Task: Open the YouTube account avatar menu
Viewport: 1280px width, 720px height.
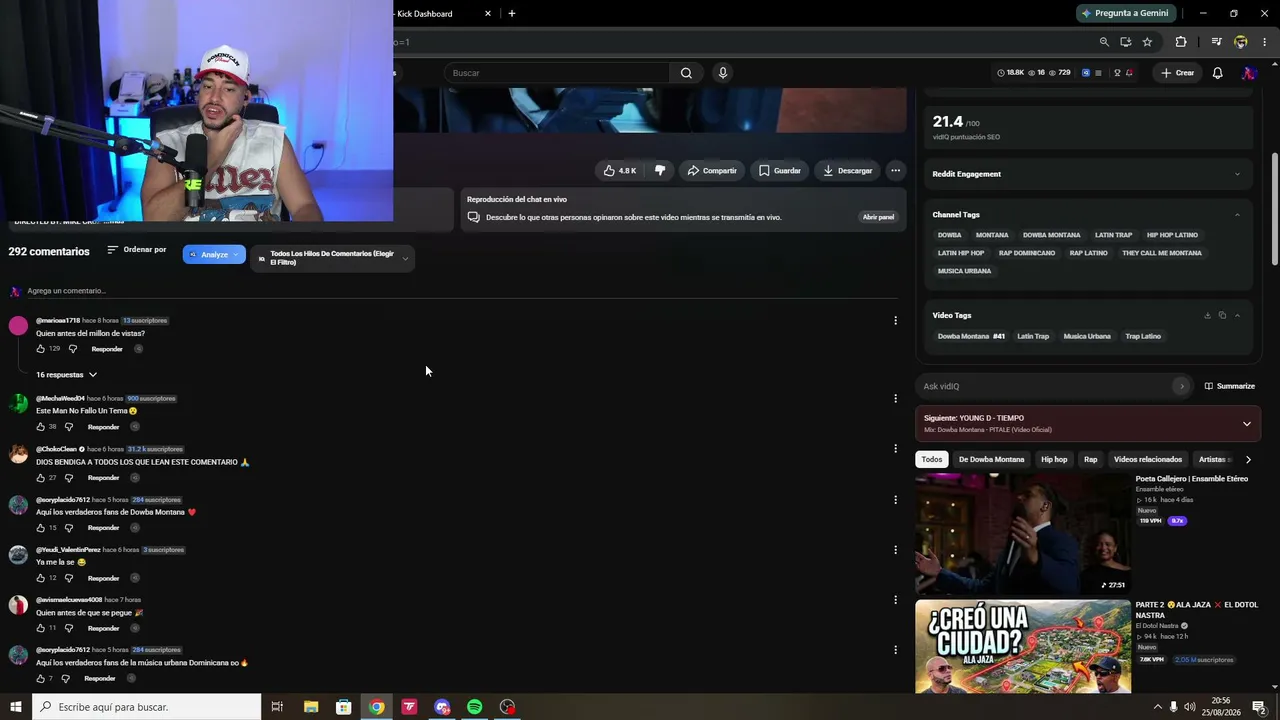Action: [1249, 73]
